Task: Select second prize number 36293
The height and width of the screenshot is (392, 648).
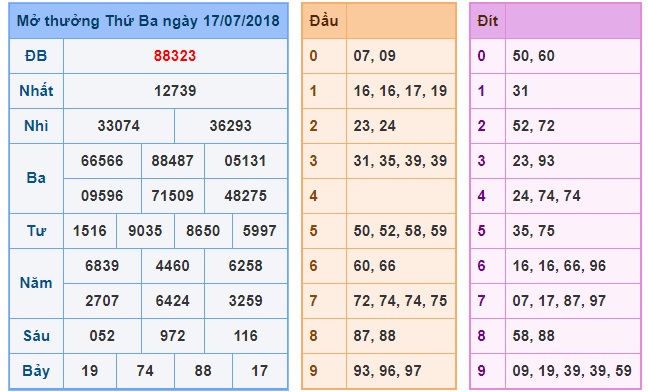Action: tap(231, 126)
